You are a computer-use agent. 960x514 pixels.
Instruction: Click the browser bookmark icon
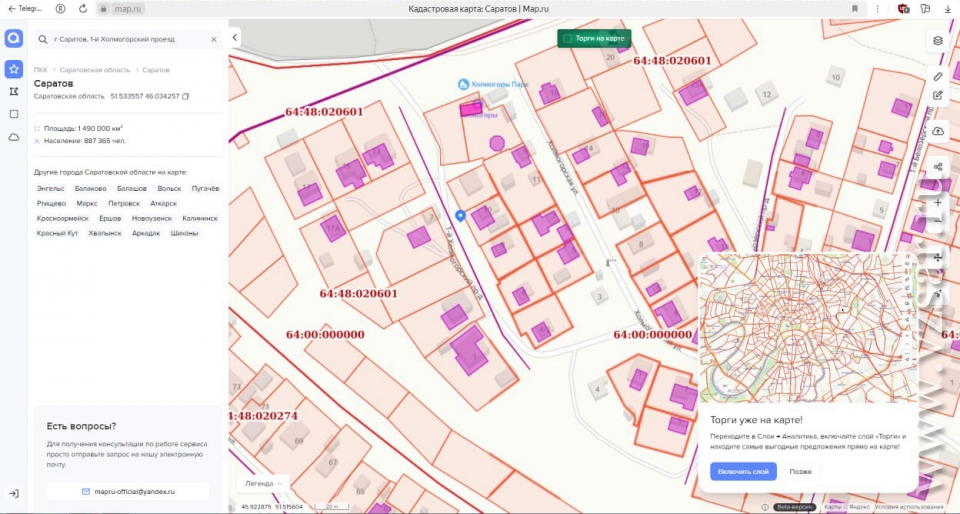tap(855, 8)
